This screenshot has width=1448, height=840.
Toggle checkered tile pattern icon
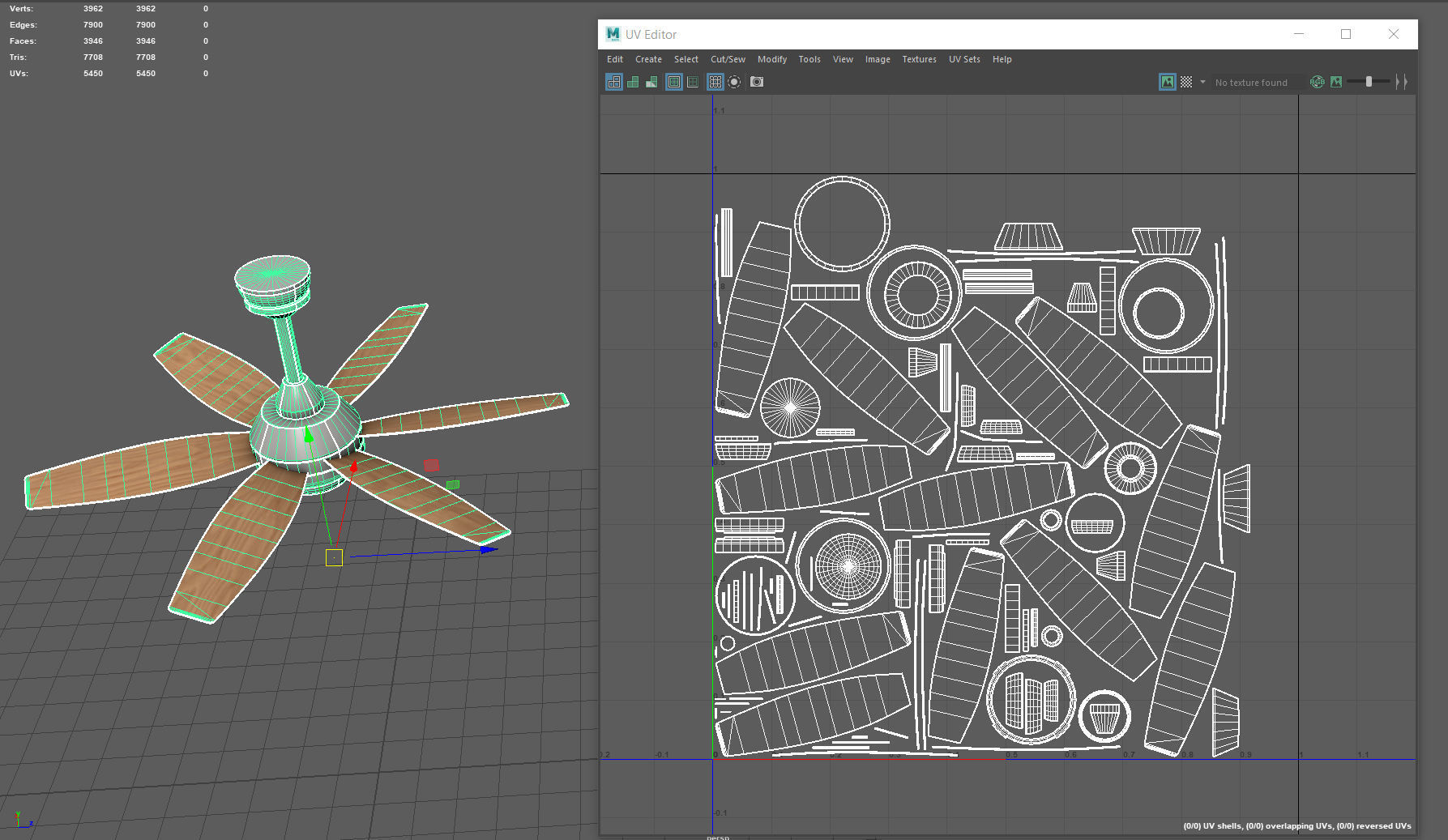[x=1186, y=82]
